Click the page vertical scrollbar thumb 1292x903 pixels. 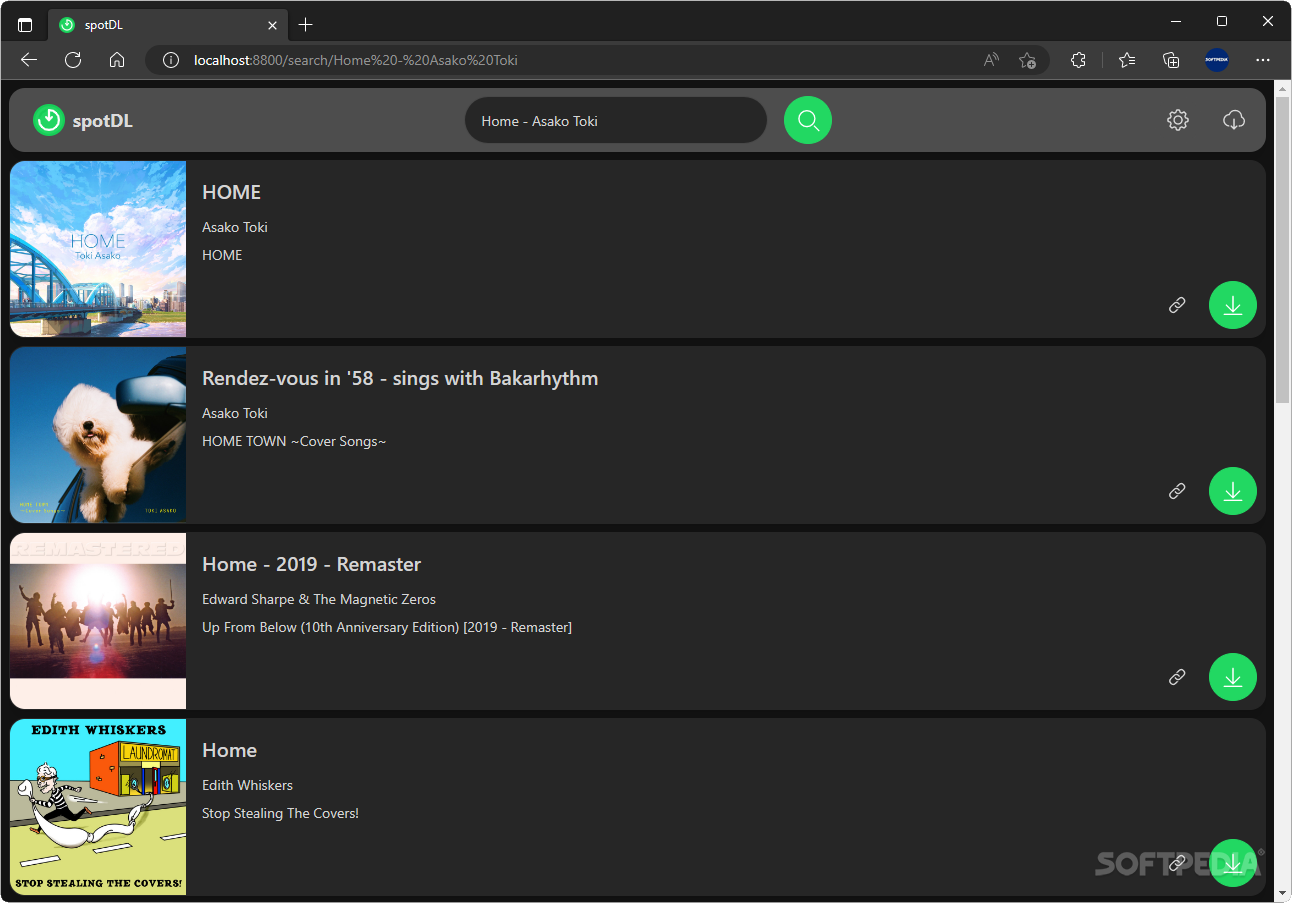pos(1282,250)
